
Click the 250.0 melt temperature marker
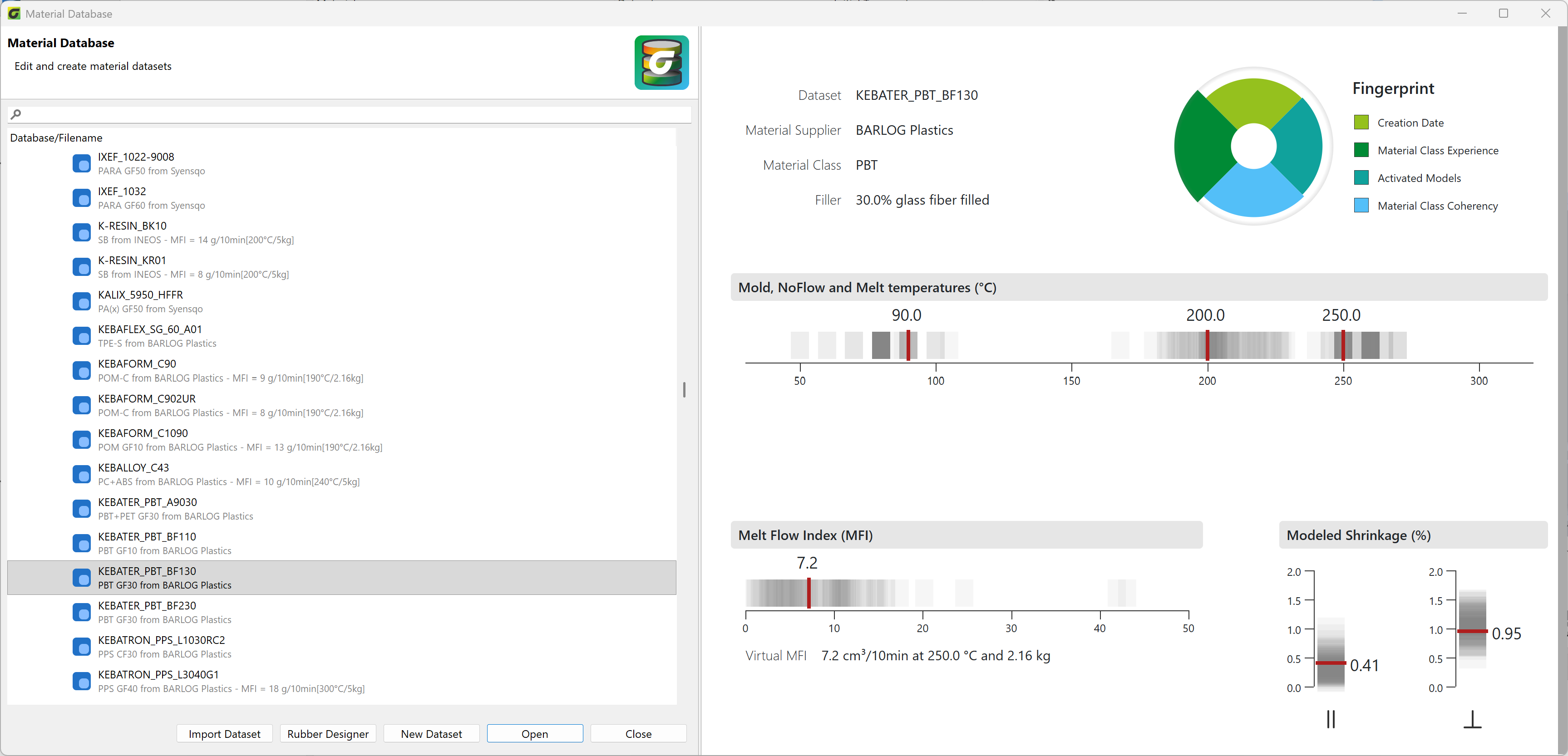[1343, 345]
